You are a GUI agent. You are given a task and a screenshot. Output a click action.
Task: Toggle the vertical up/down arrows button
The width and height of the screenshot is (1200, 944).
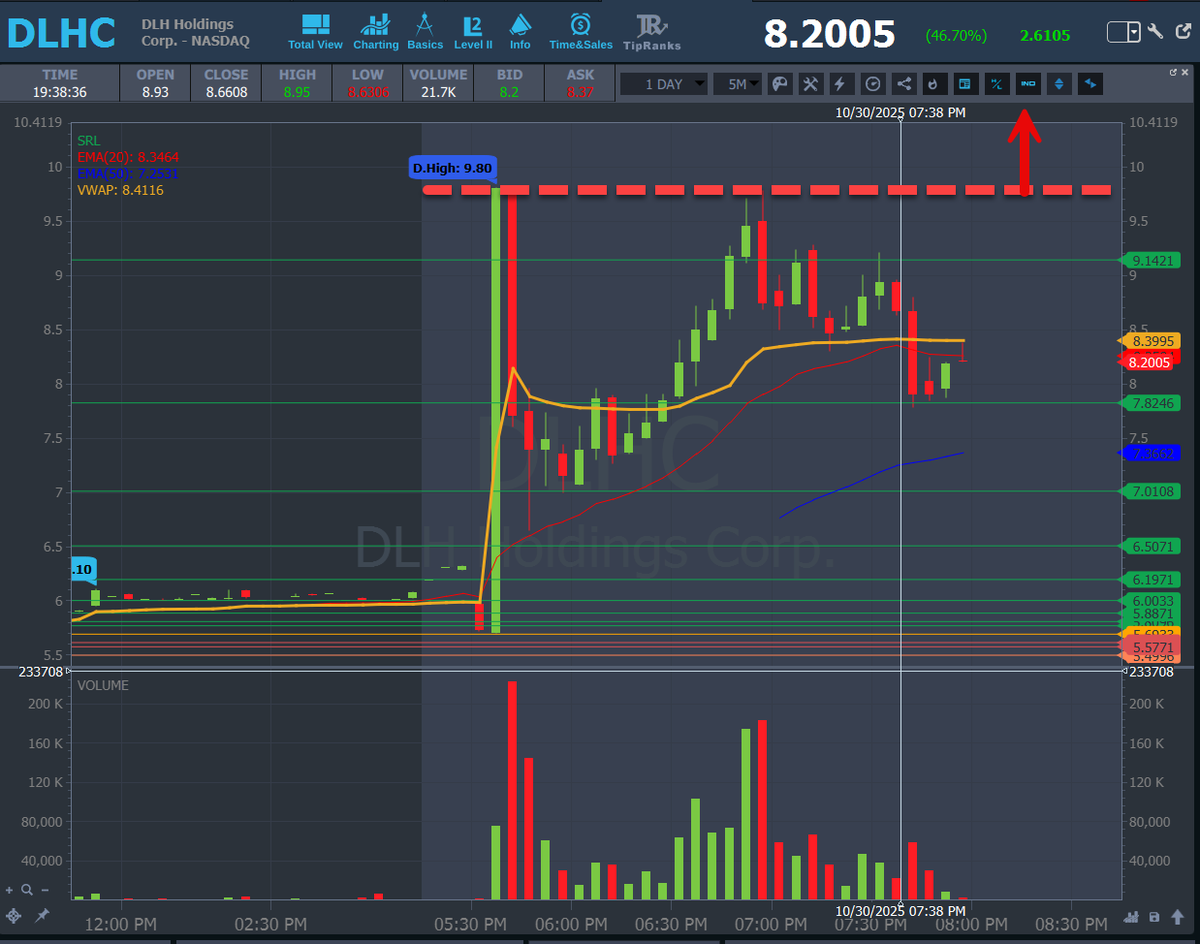point(1058,84)
